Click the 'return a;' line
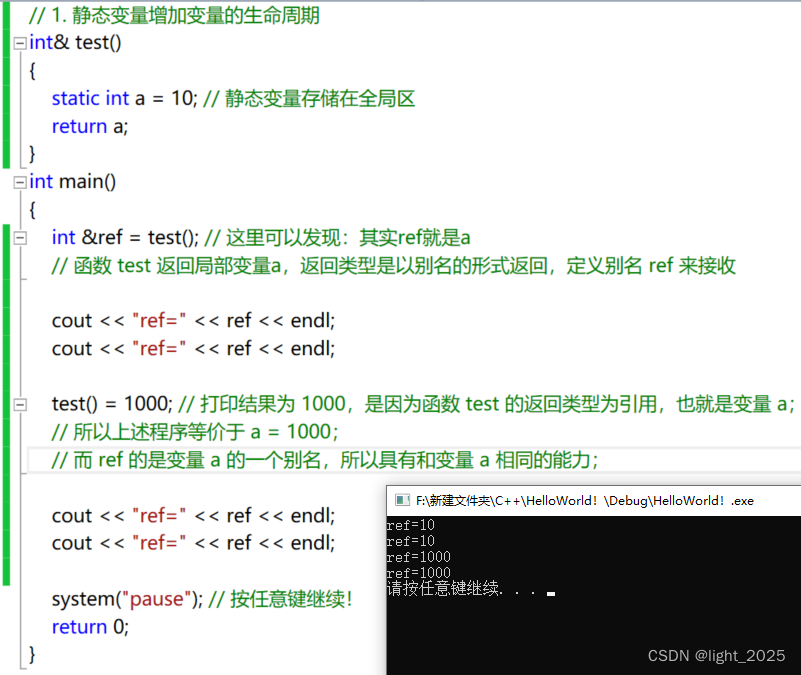Screen dimensions: 801x675 pos(90,126)
